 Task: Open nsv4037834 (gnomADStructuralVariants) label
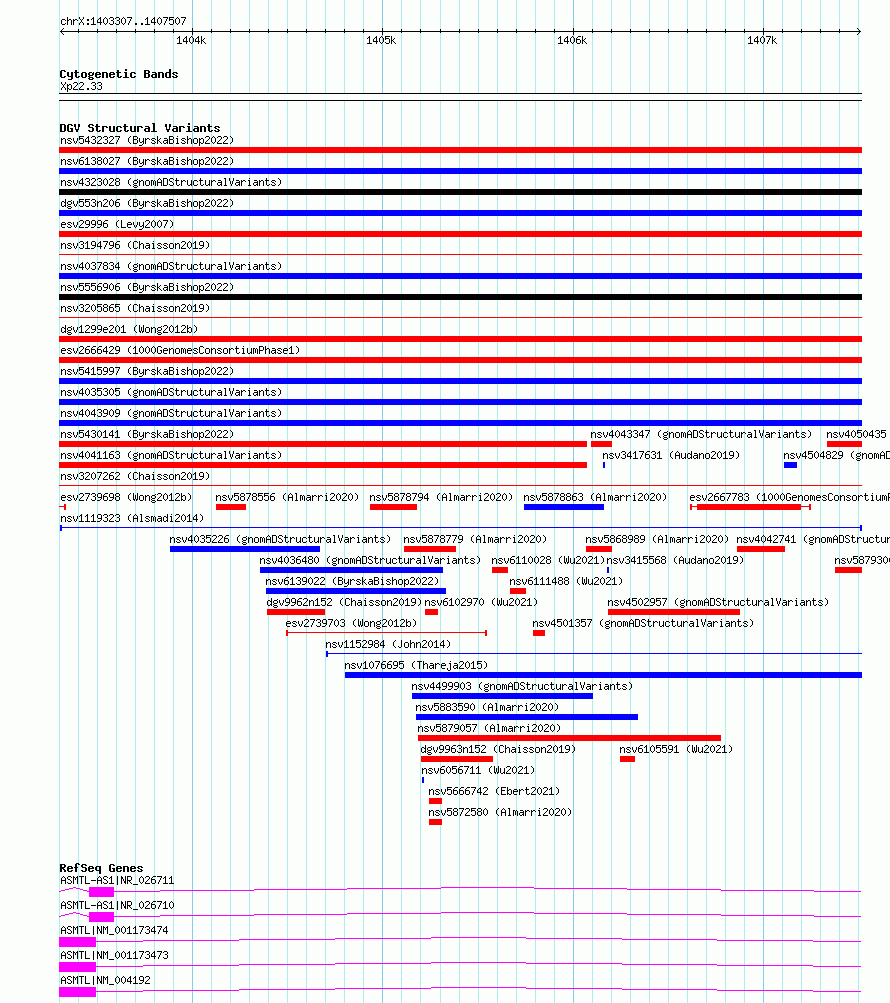[171, 266]
